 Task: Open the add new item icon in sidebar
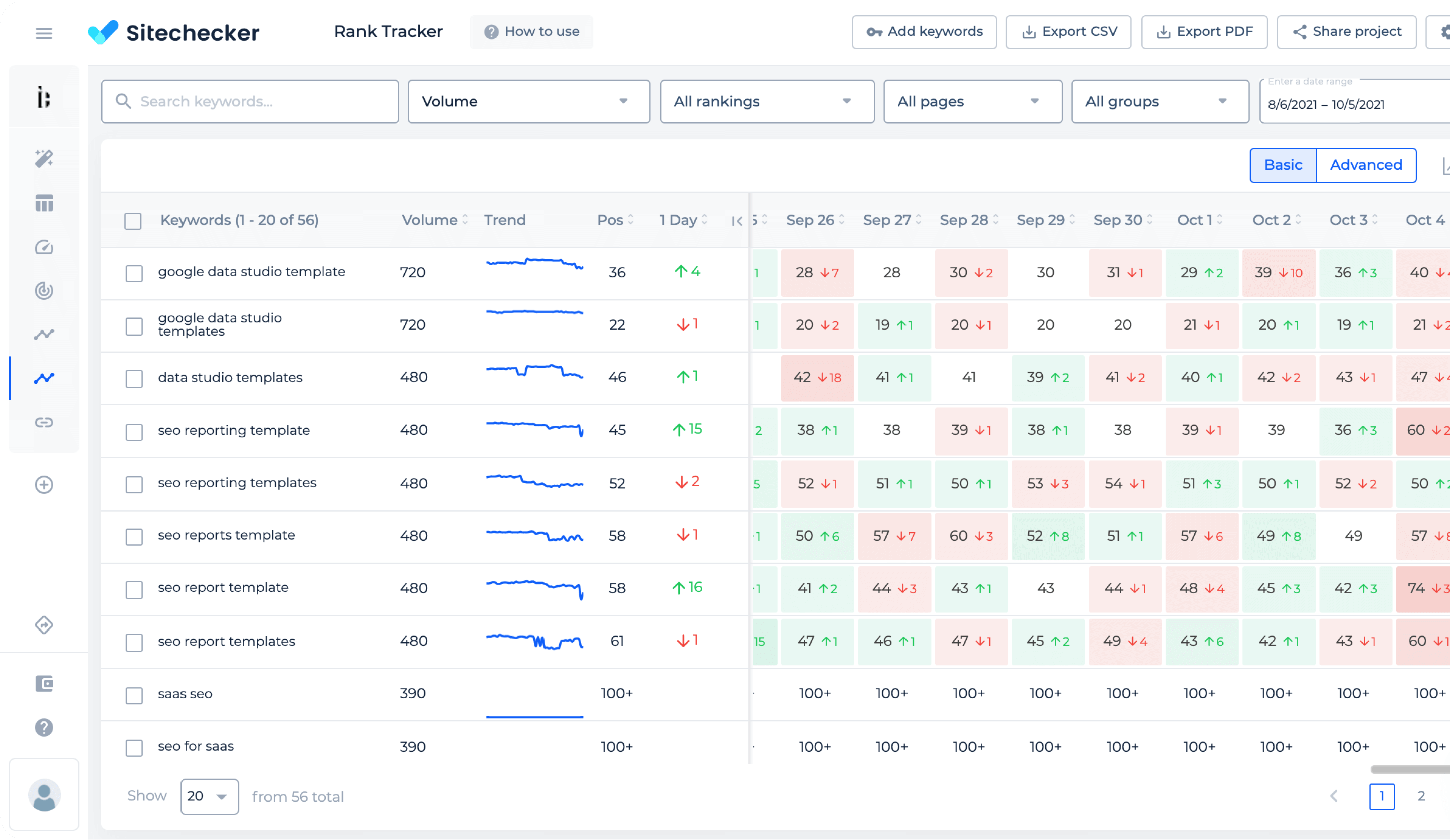[x=44, y=484]
